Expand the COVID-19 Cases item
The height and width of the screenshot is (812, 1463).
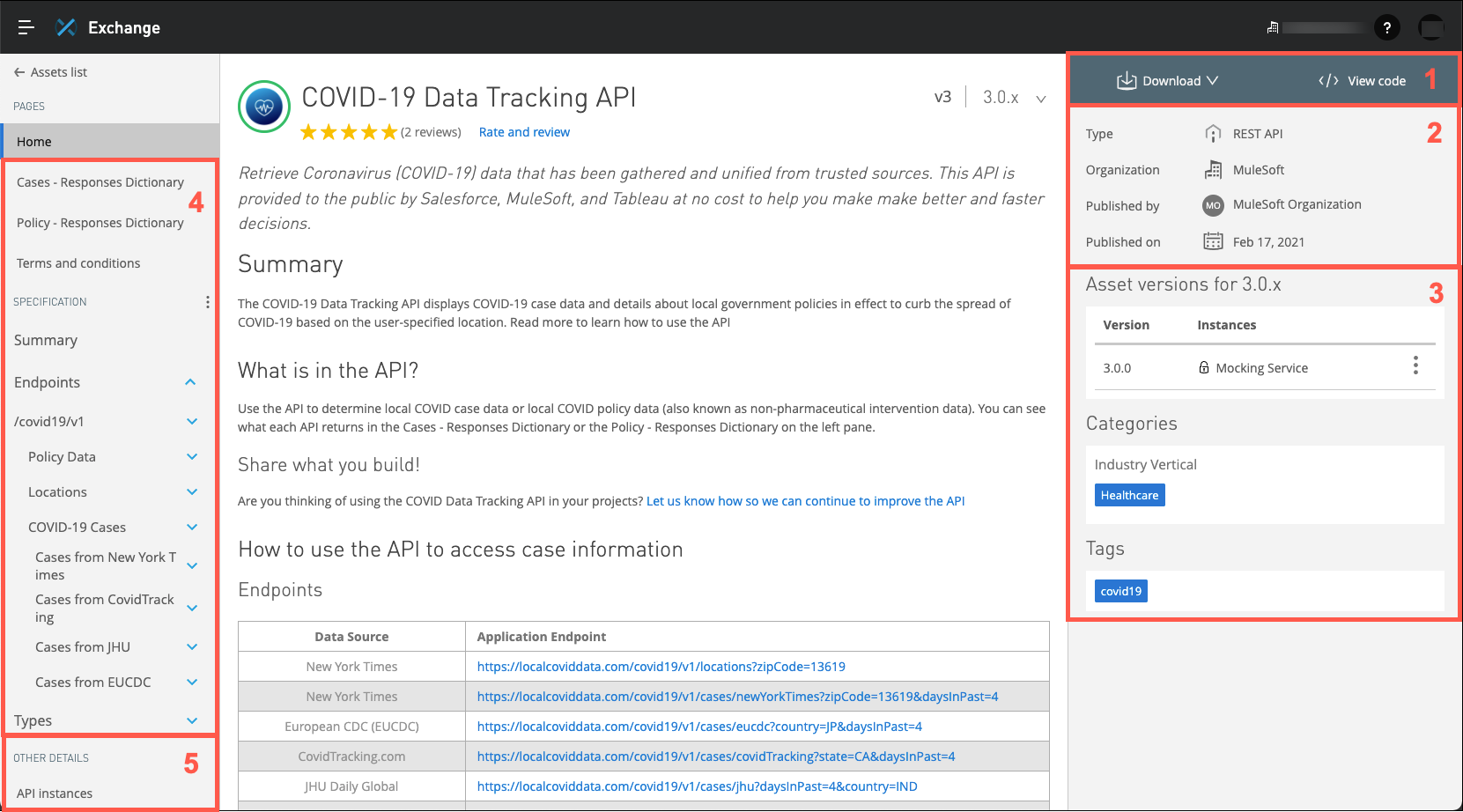[192, 528]
